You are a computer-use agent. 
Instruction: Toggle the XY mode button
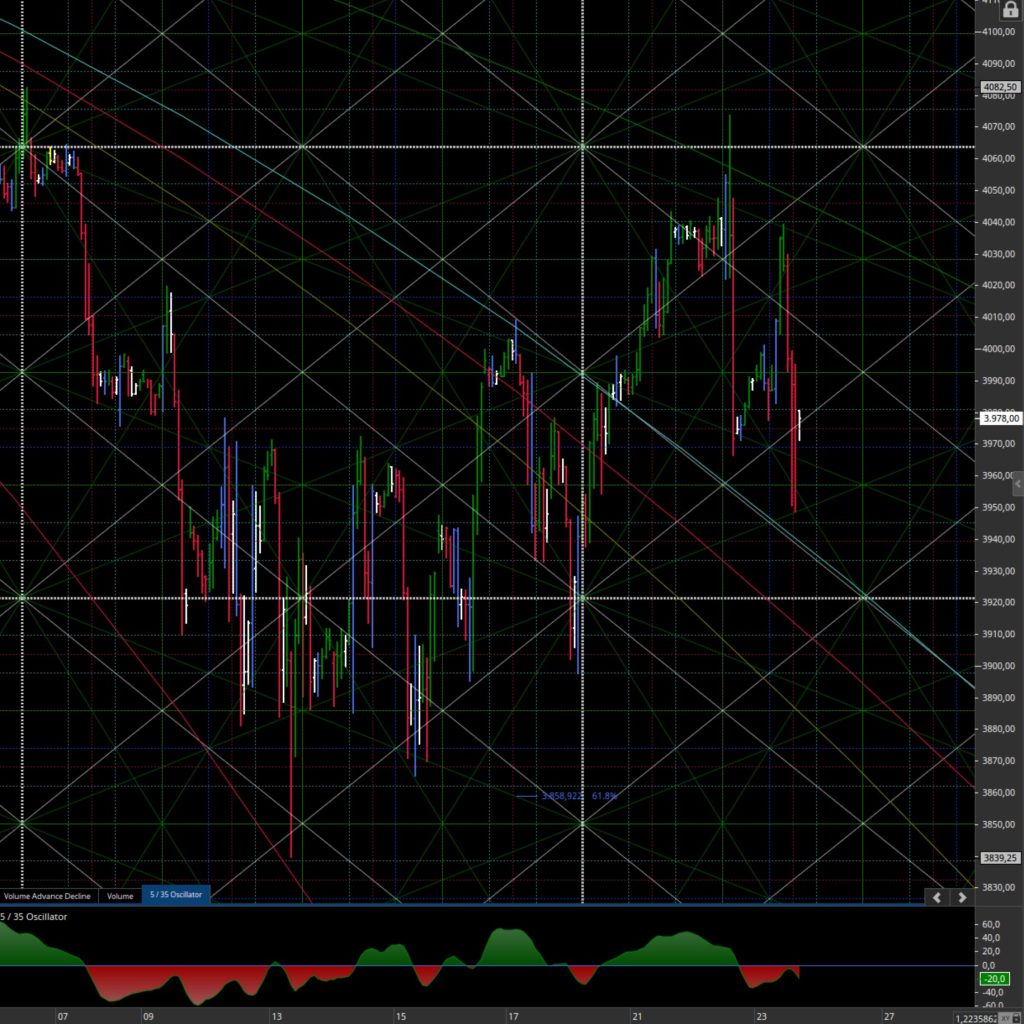[x=1004, y=1018]
